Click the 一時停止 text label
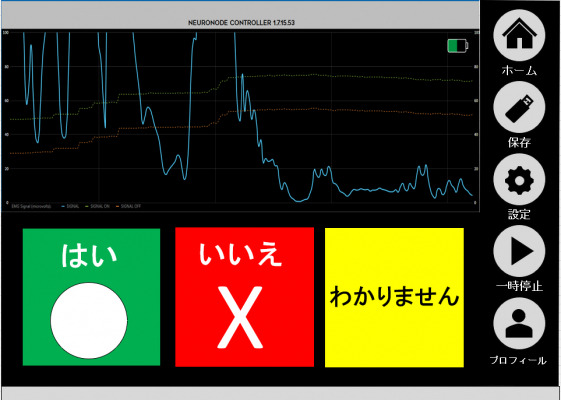561x400 pixels. [x=519, y=286]
